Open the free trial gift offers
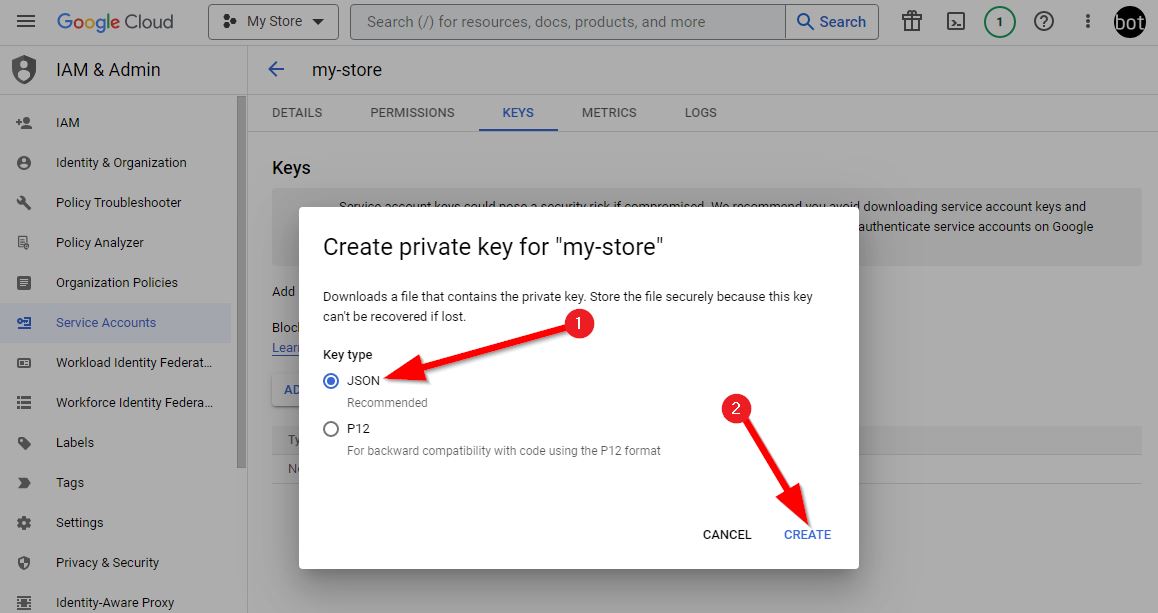Viewport: 1158px width, 613px height. [911, 21]
